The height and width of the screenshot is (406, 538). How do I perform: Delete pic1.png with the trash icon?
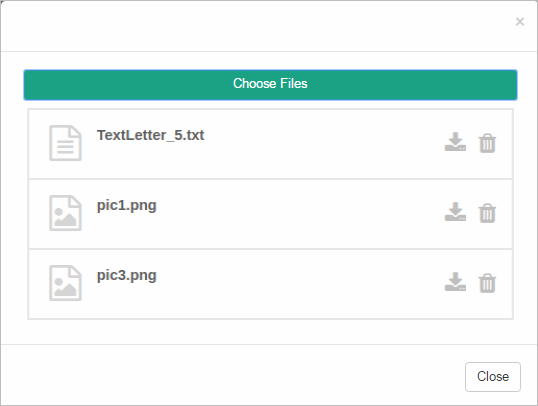tap(487, 213)
